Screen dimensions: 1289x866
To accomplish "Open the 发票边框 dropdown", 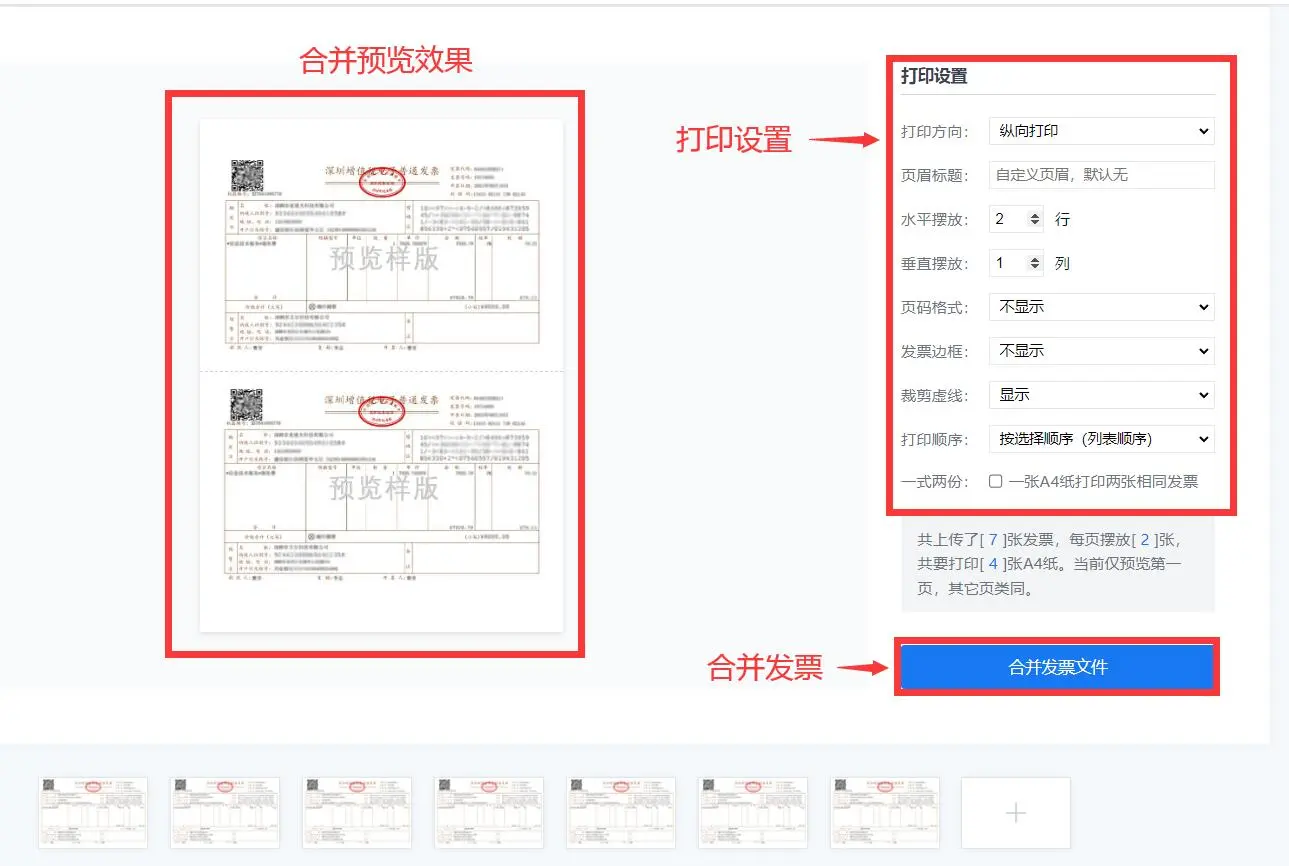I will [x=1101, y=351].
